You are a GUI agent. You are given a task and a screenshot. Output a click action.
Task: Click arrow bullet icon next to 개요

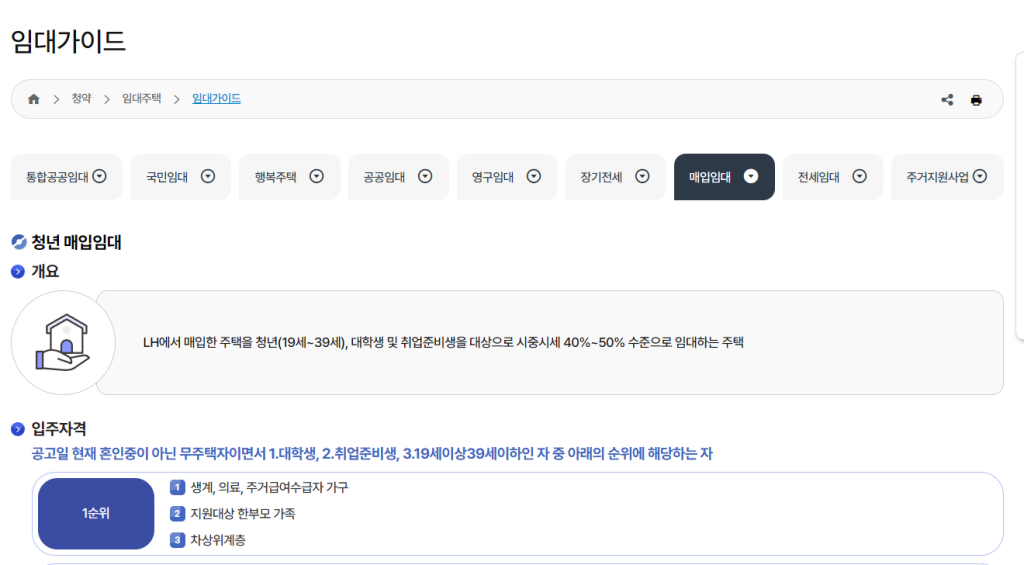point(18,272)
